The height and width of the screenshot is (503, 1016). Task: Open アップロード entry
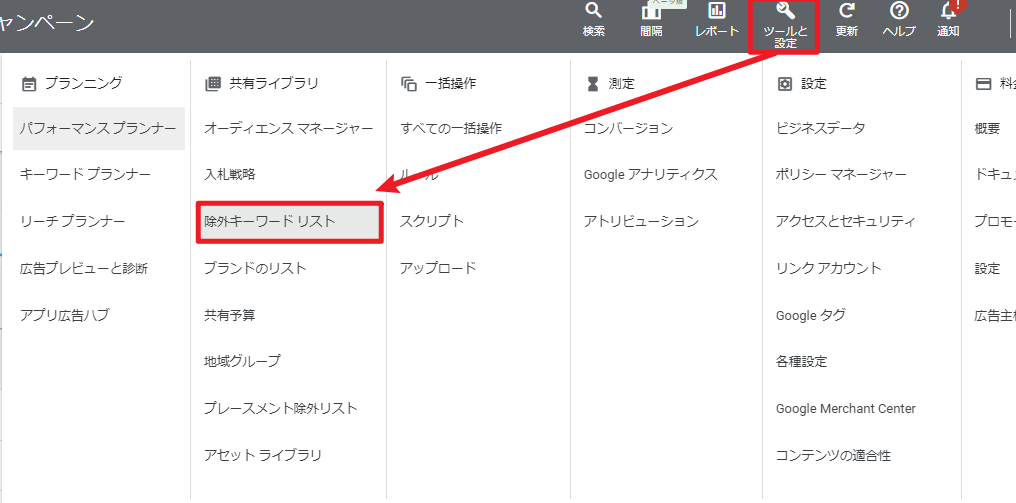438,268
